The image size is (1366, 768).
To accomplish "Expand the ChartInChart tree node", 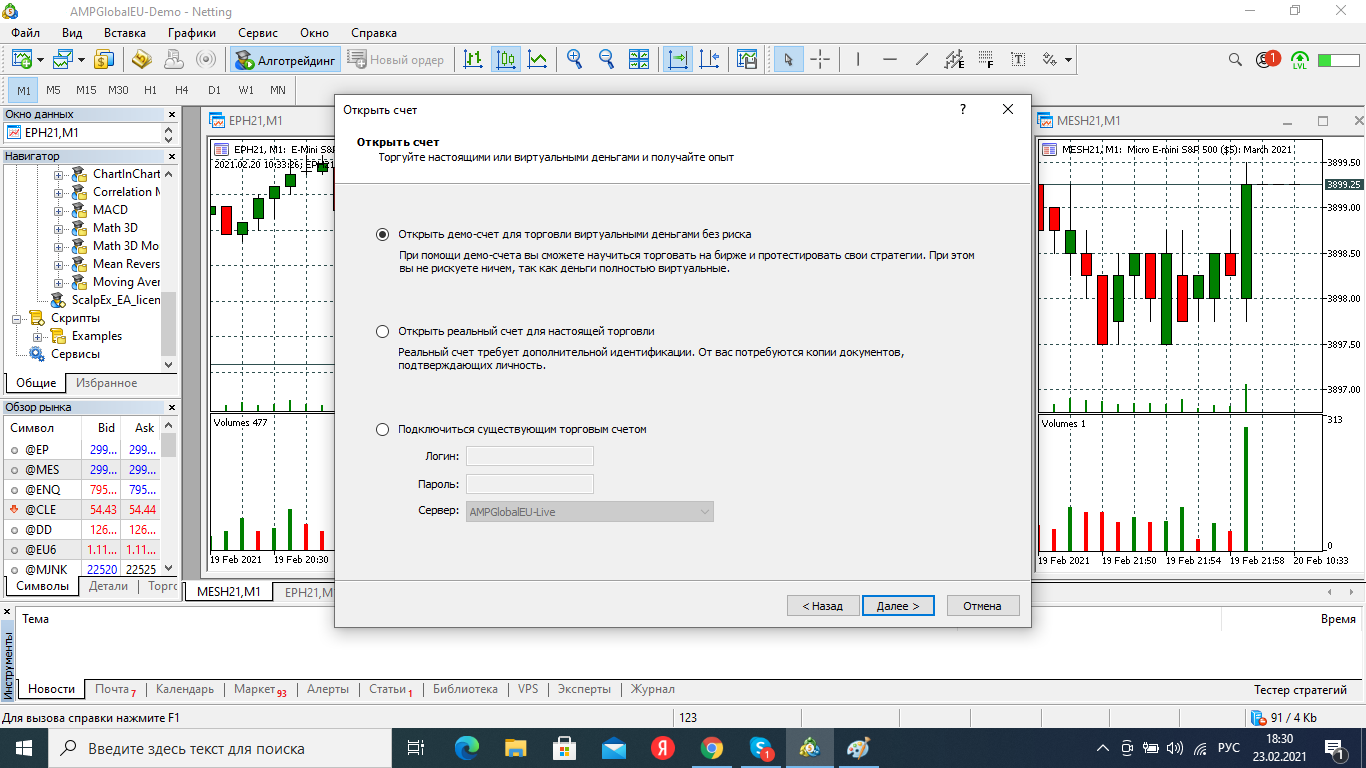I will pyautogui.click(x=59, y=174).
